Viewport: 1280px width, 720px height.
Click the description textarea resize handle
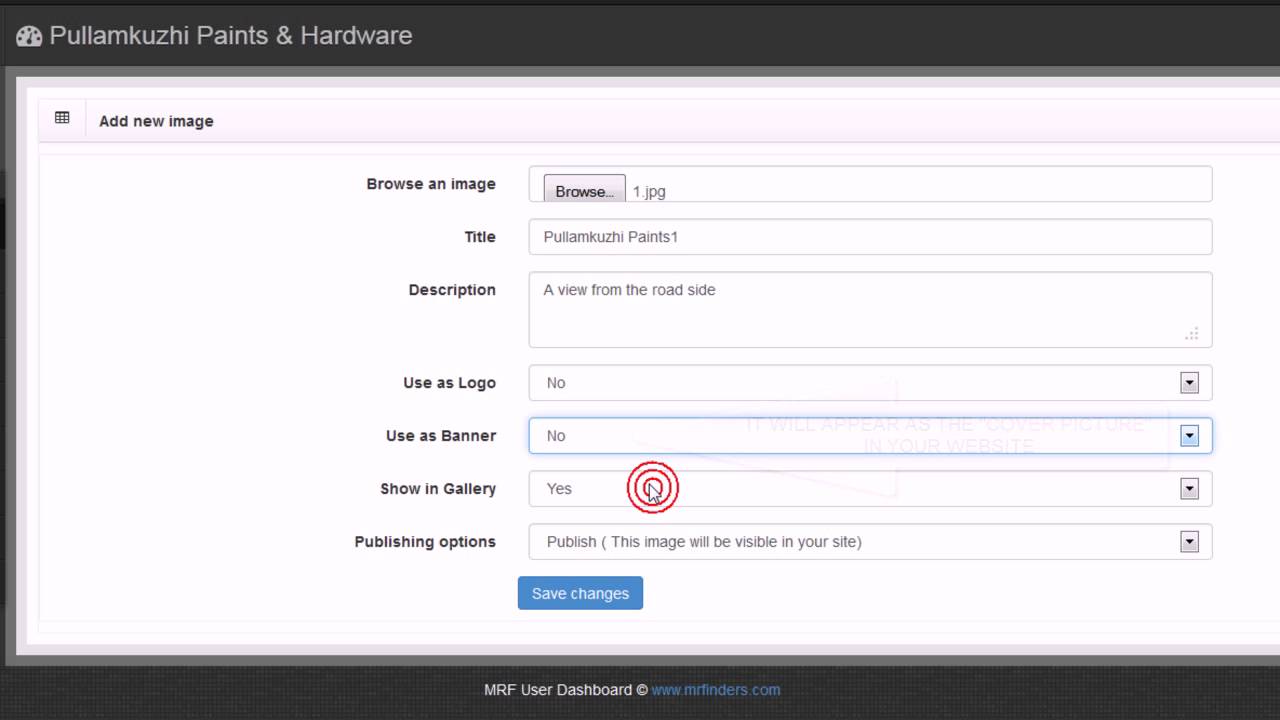point(1192,334)
